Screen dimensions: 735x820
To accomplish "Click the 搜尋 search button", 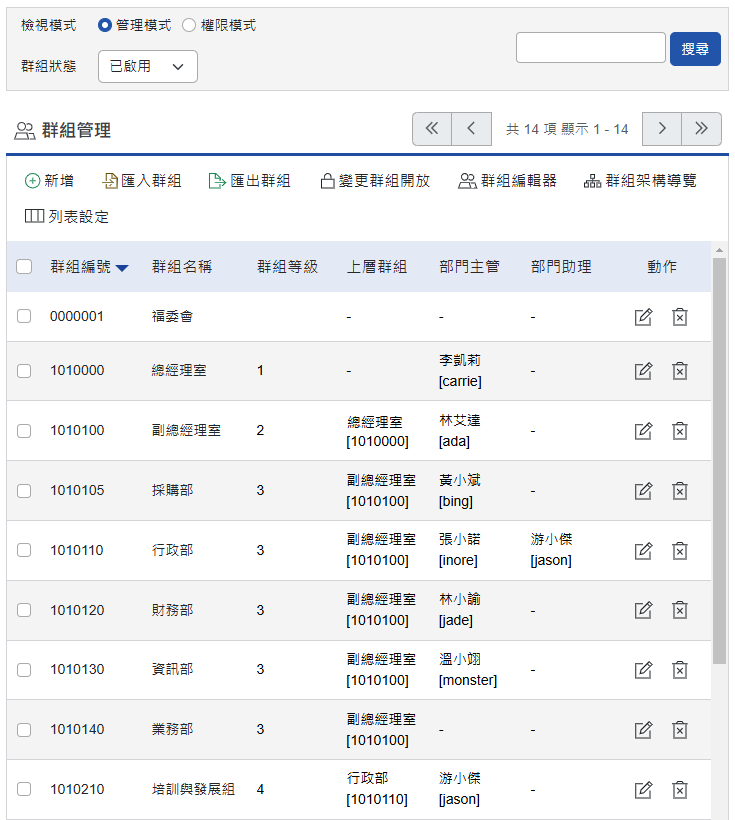I will (x=695, y=48).
